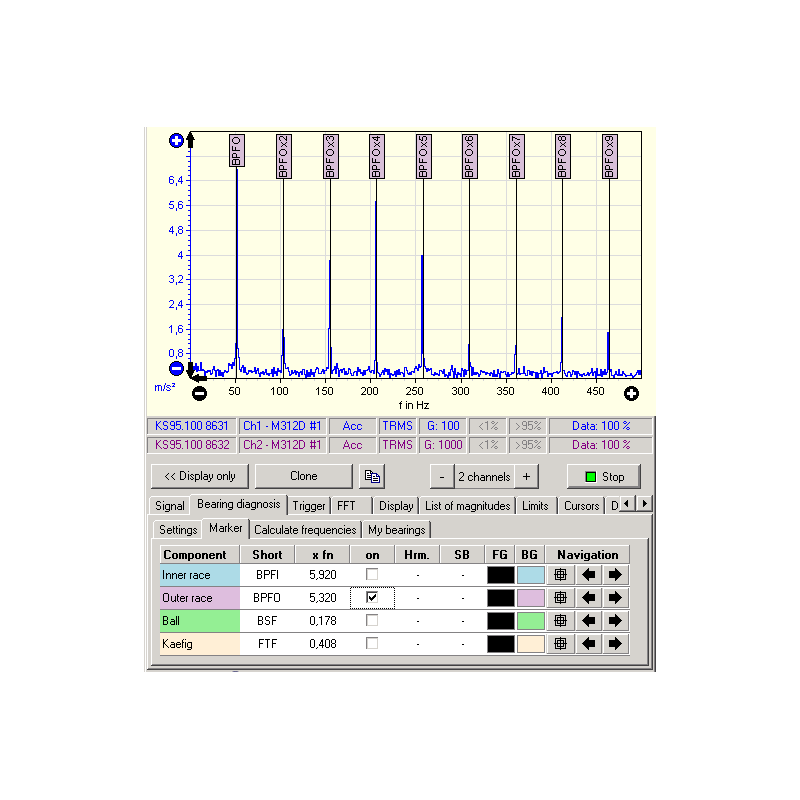Click the left arrow in the Inner race row
The width and height of the screenshot is (800, 800).
588,575
